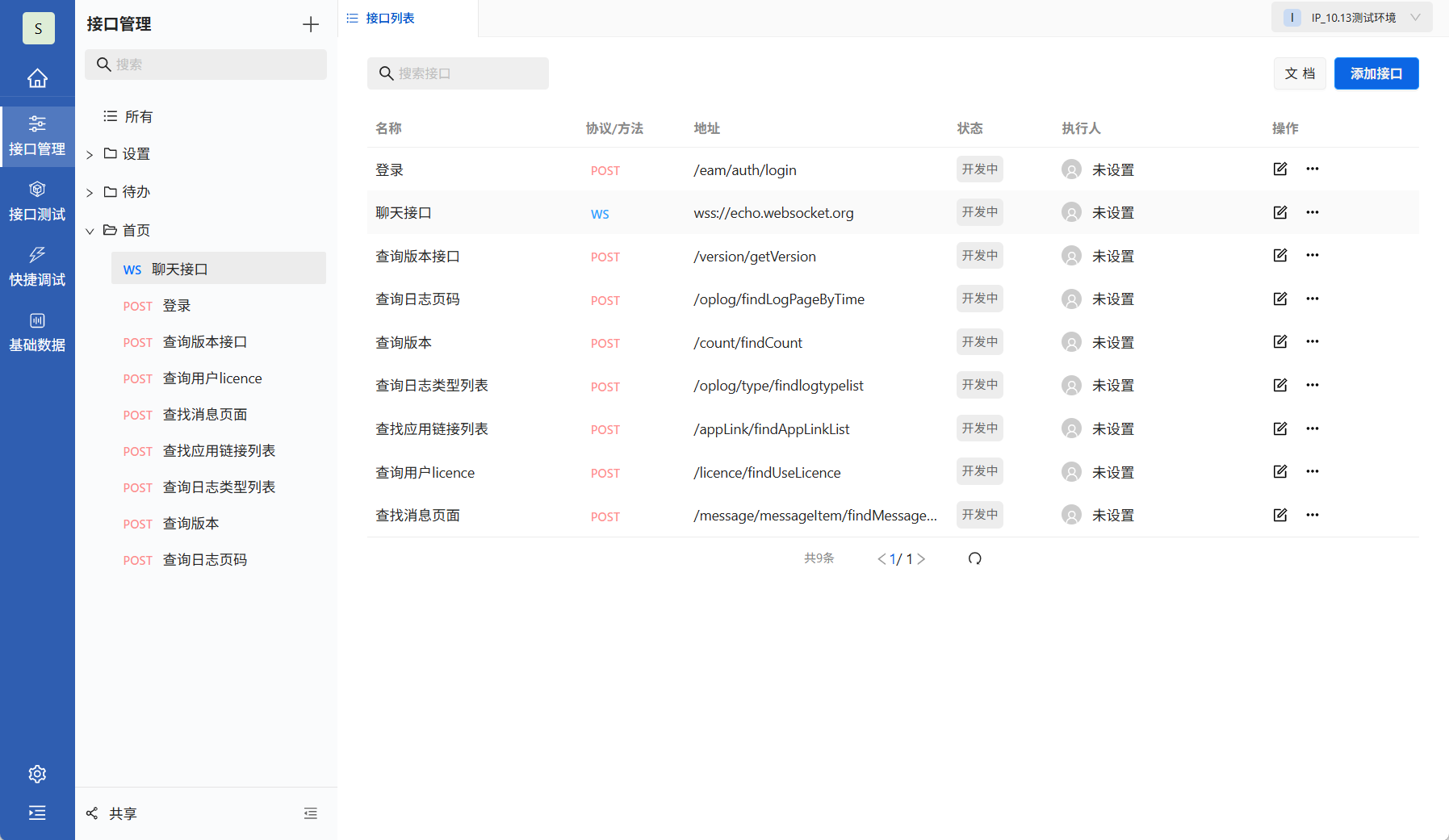Image resolution: width=1449 pixels, height=840 pixels.
Task: Open the home page icon in sidebar
Action: pos(37,78)
